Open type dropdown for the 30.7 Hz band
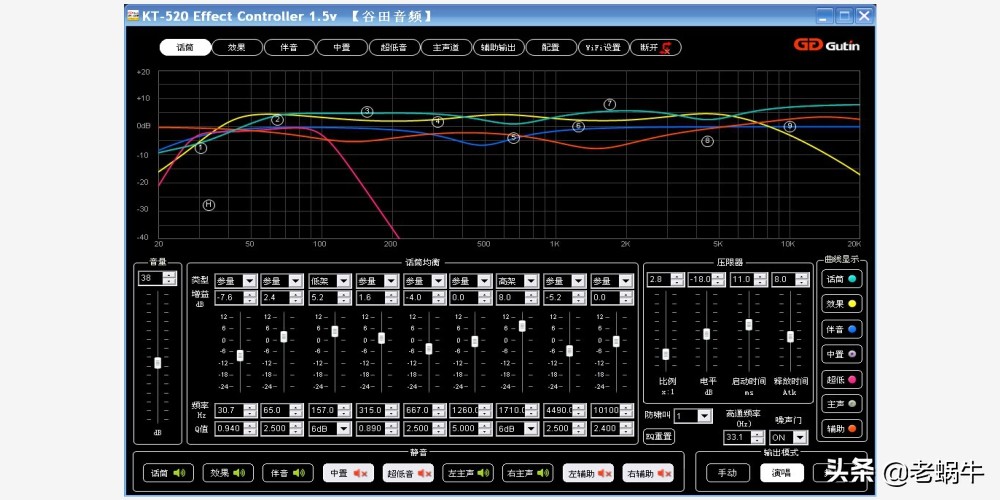Viewport: 1000px width, 500px height. (250, 281)
